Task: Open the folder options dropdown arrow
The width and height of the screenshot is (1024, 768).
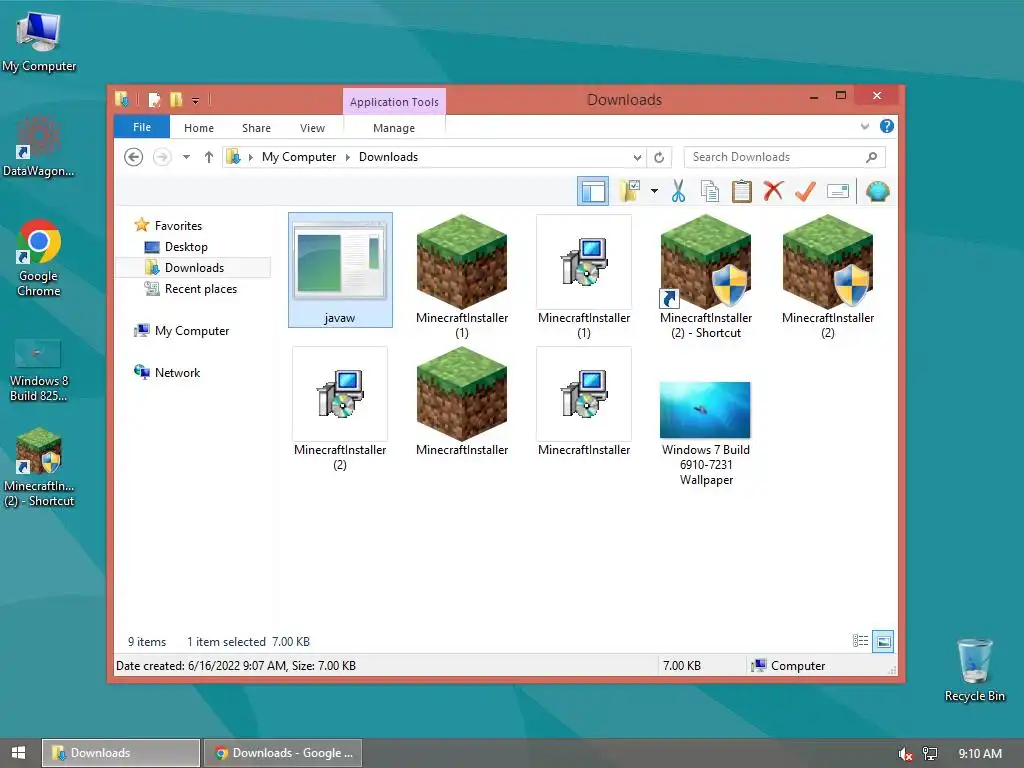Action: (654, 191)
